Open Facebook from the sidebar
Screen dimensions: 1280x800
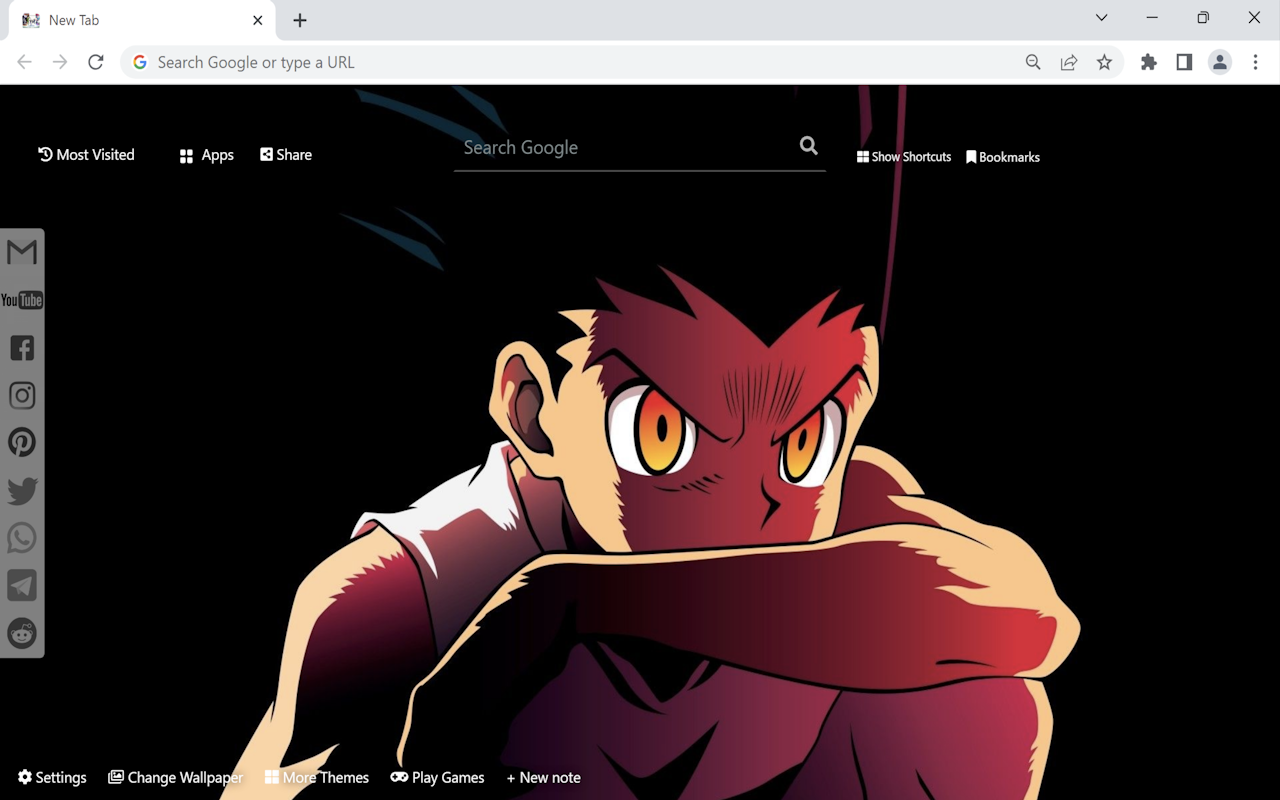(22, 347)
